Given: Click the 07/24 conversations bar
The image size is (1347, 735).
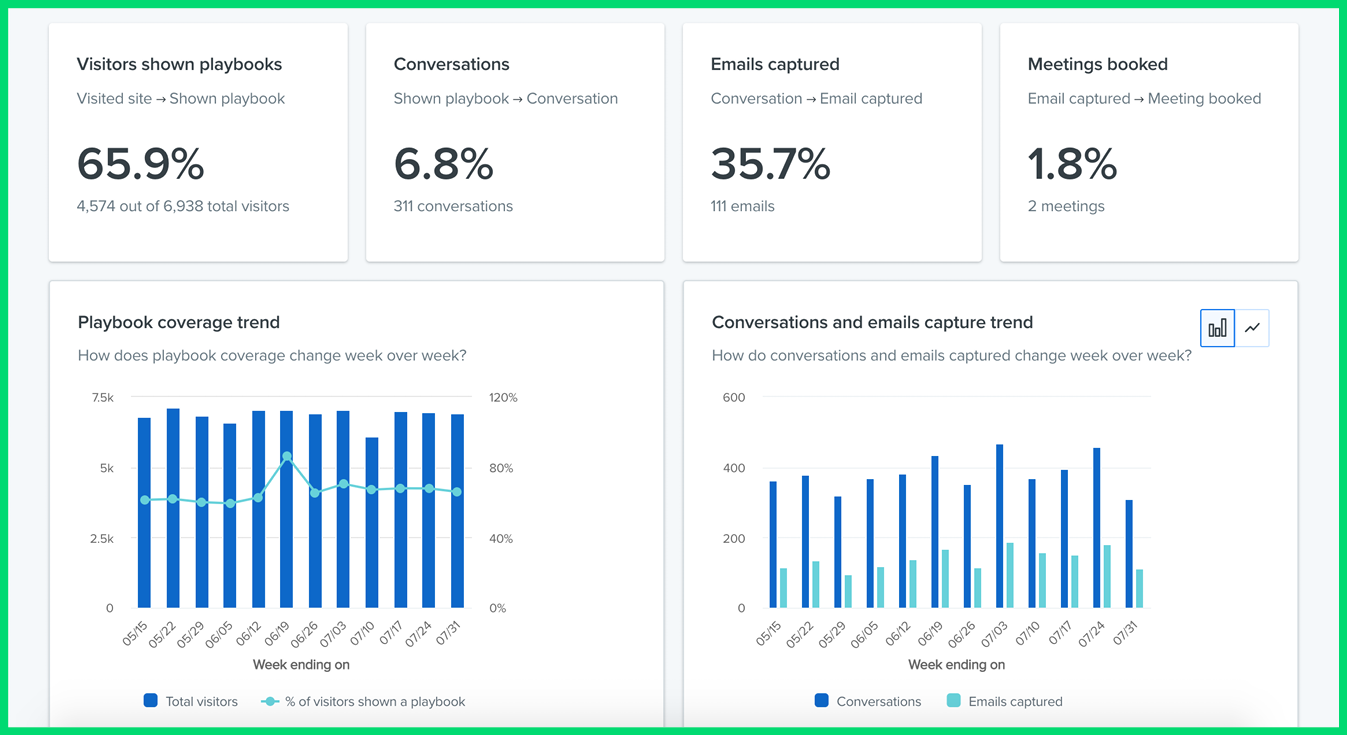Looking at the screenshot, I should 1096,528.
